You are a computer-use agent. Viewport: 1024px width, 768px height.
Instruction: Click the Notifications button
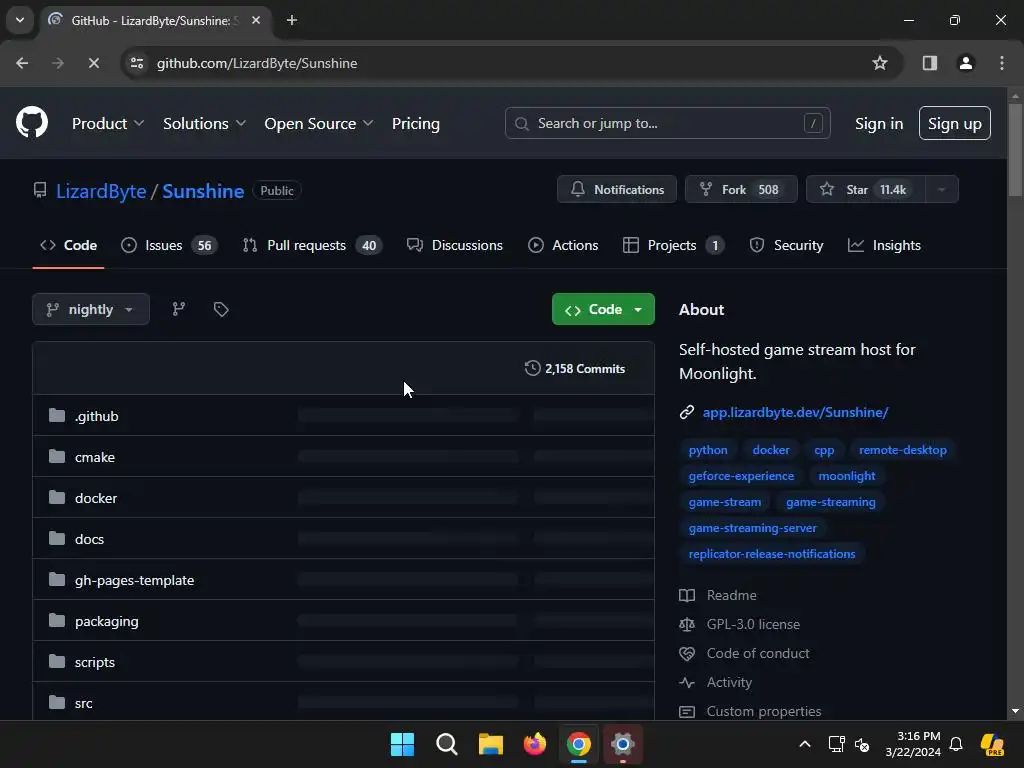tap(616, 189)
